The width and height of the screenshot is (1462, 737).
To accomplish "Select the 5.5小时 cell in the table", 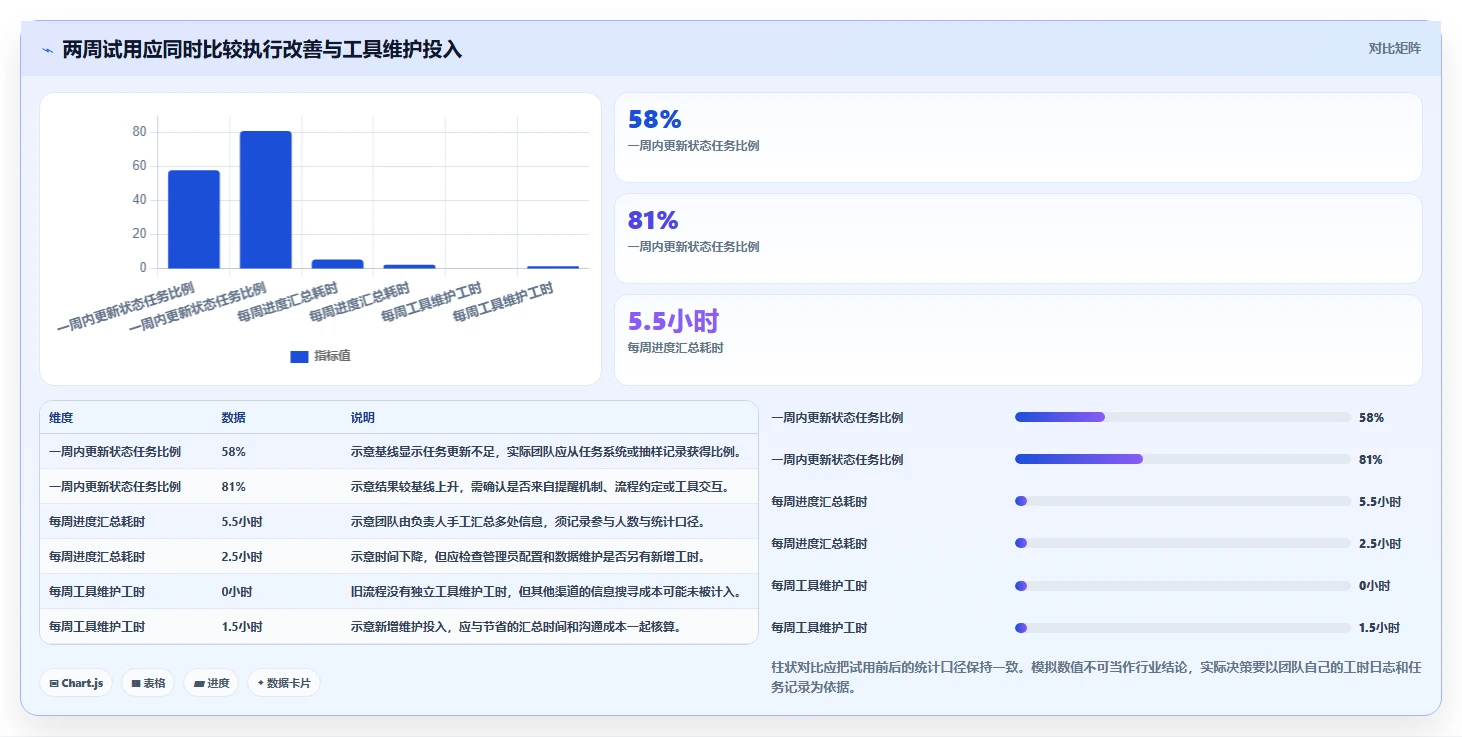I will pyautogui.click(x=242, y=522).
